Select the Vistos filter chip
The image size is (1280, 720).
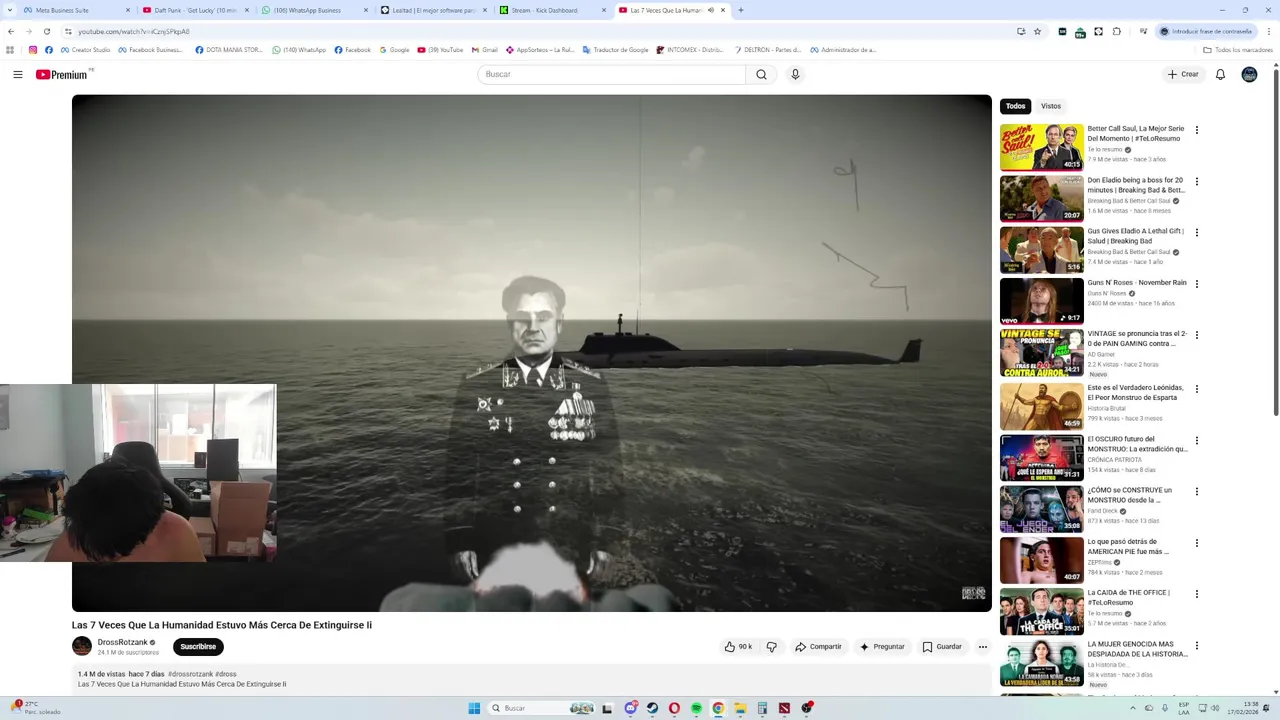coord(1051,106)
